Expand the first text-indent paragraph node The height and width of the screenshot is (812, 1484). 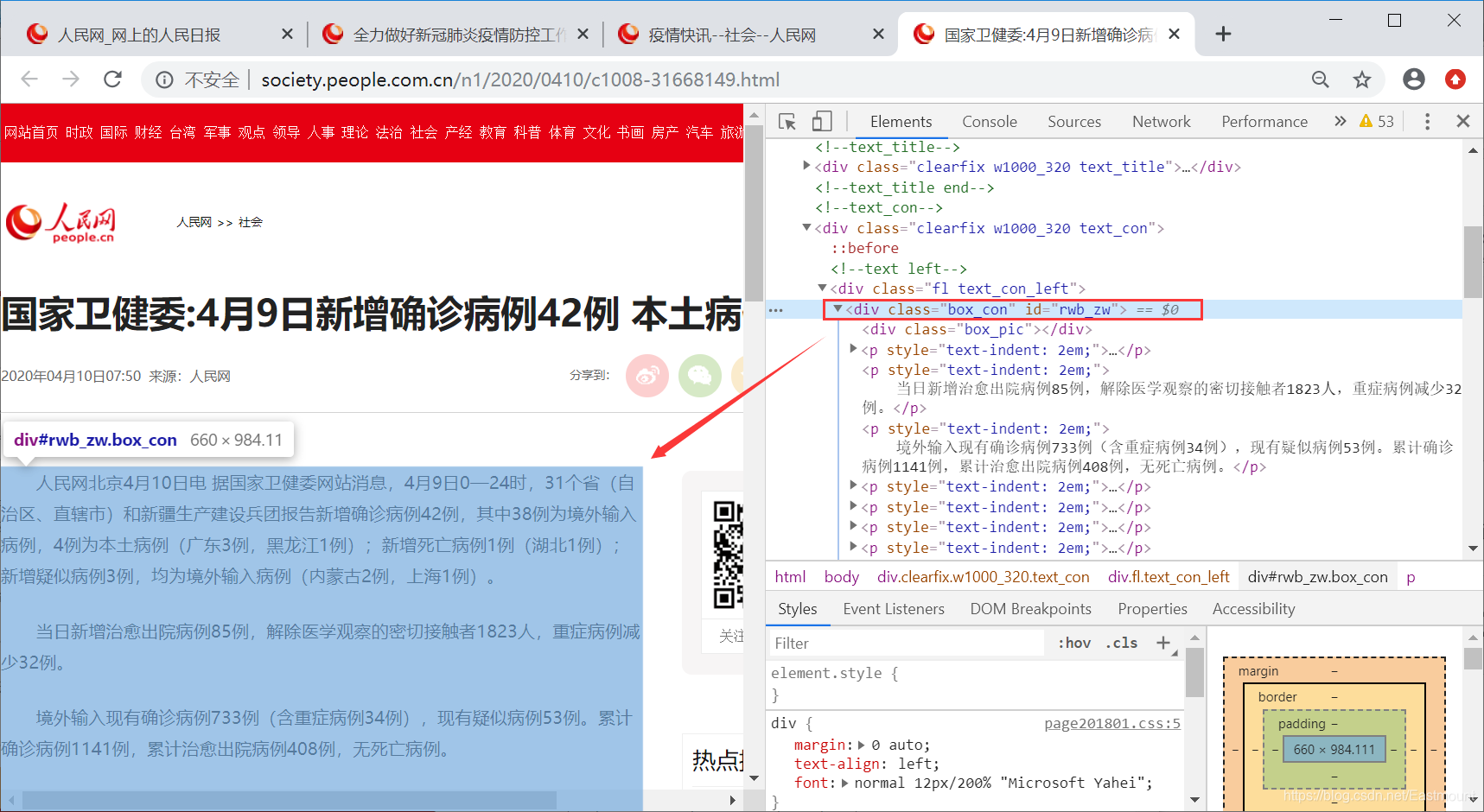854,349
